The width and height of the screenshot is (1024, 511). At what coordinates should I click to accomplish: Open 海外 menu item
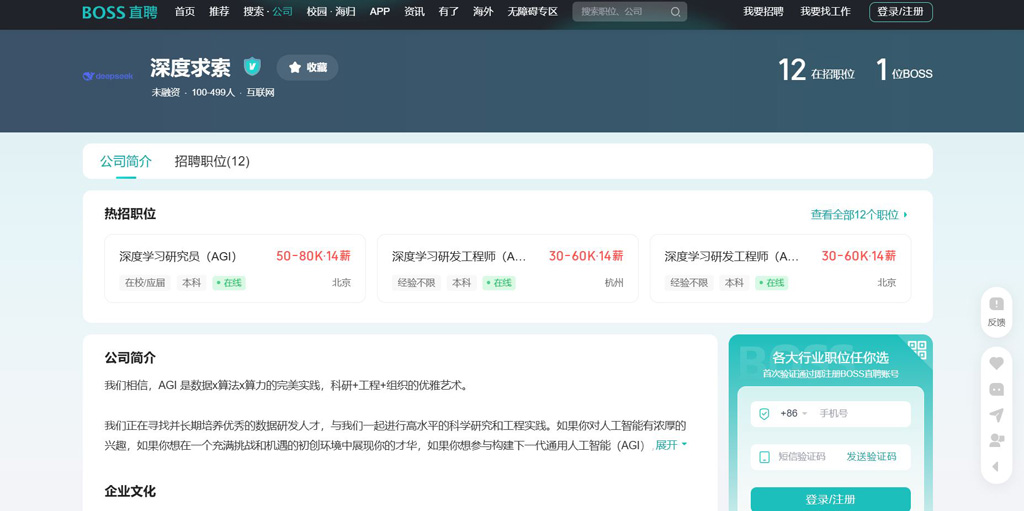click(483, 12)
